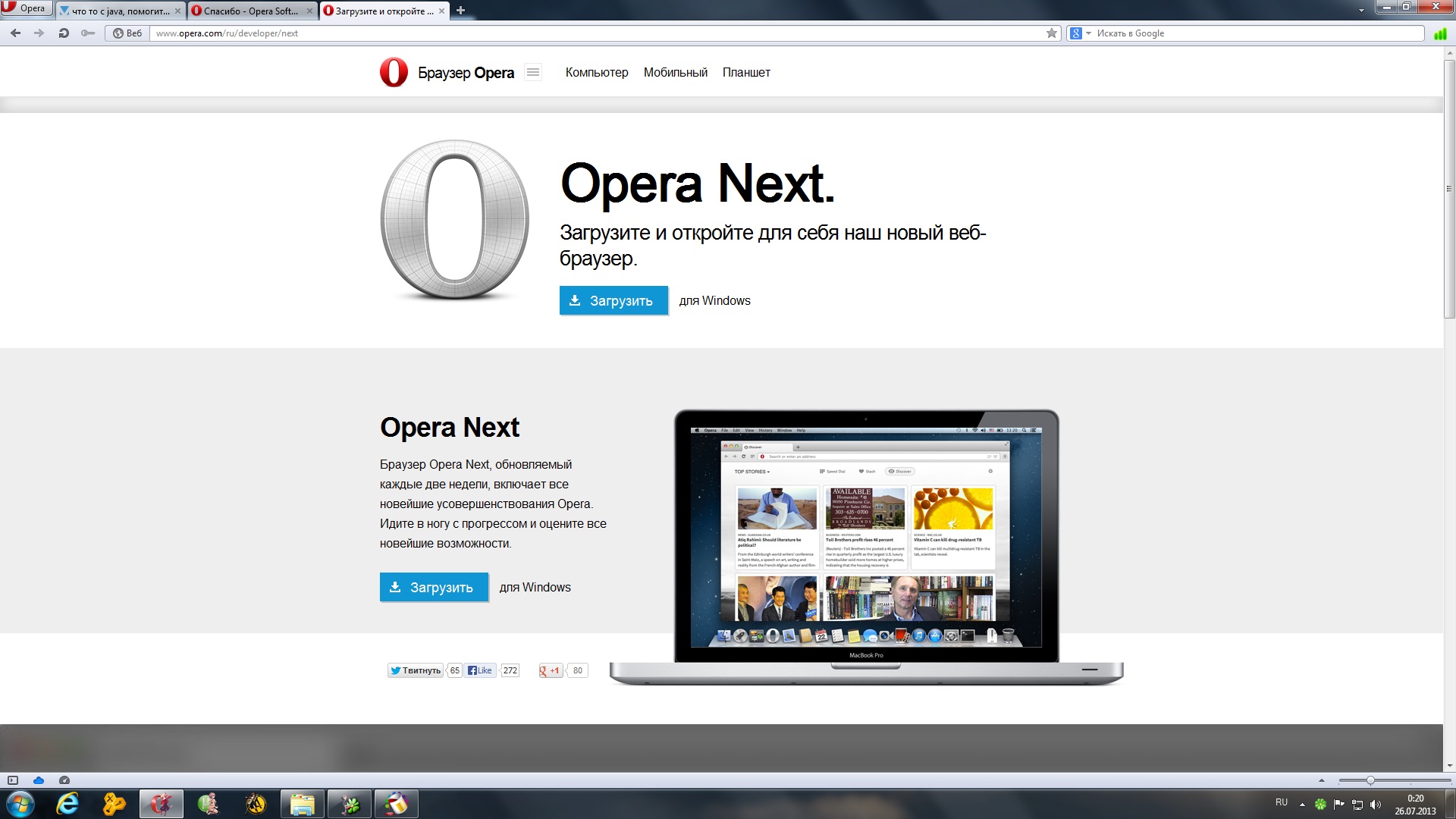Open the taskbar clock 0:20
The image size is (1456, 819).
(1415, 804)
